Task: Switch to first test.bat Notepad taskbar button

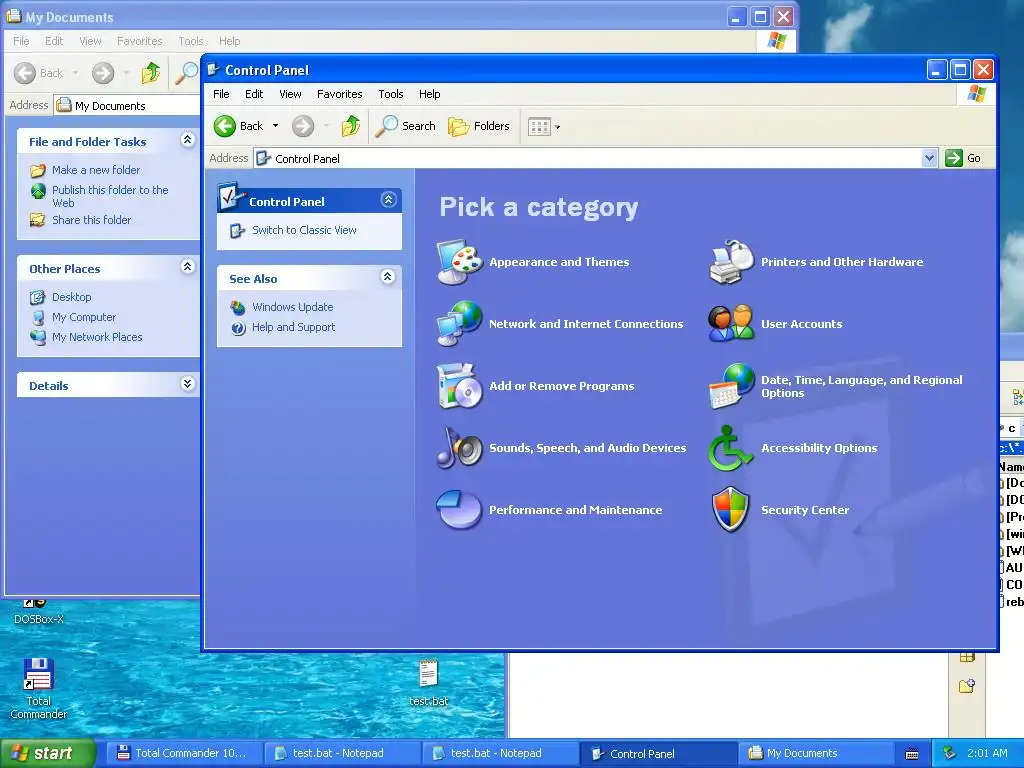Action: (x=342, y=753)
